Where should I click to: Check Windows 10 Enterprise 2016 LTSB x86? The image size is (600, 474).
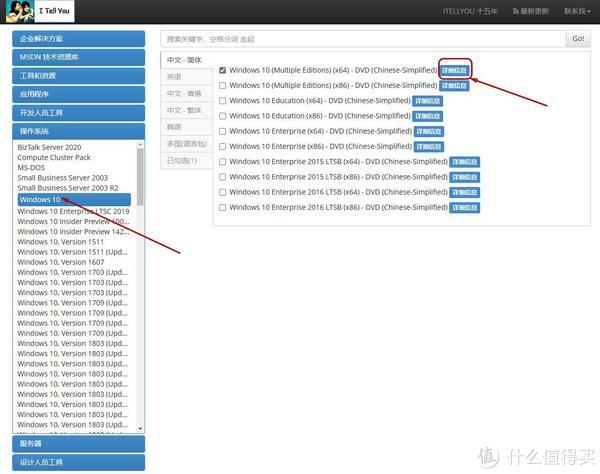coord(222,207)
